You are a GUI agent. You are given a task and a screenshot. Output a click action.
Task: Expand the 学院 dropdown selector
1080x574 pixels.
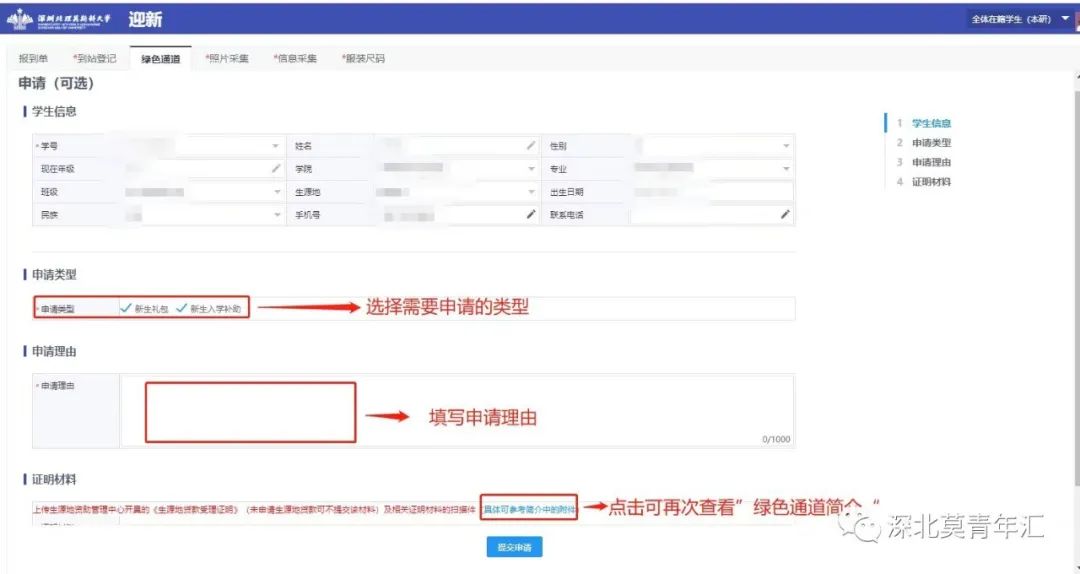[531, 169]
